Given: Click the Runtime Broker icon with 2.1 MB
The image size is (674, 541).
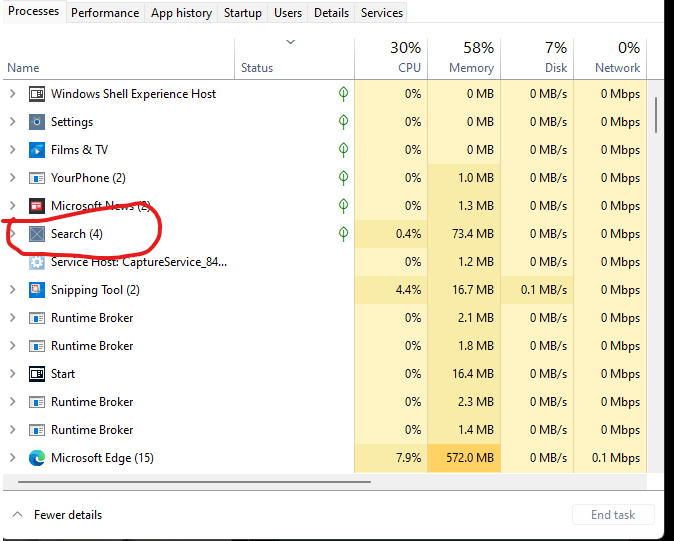Looking at the screenshot, I should click(x=37, y=318).
